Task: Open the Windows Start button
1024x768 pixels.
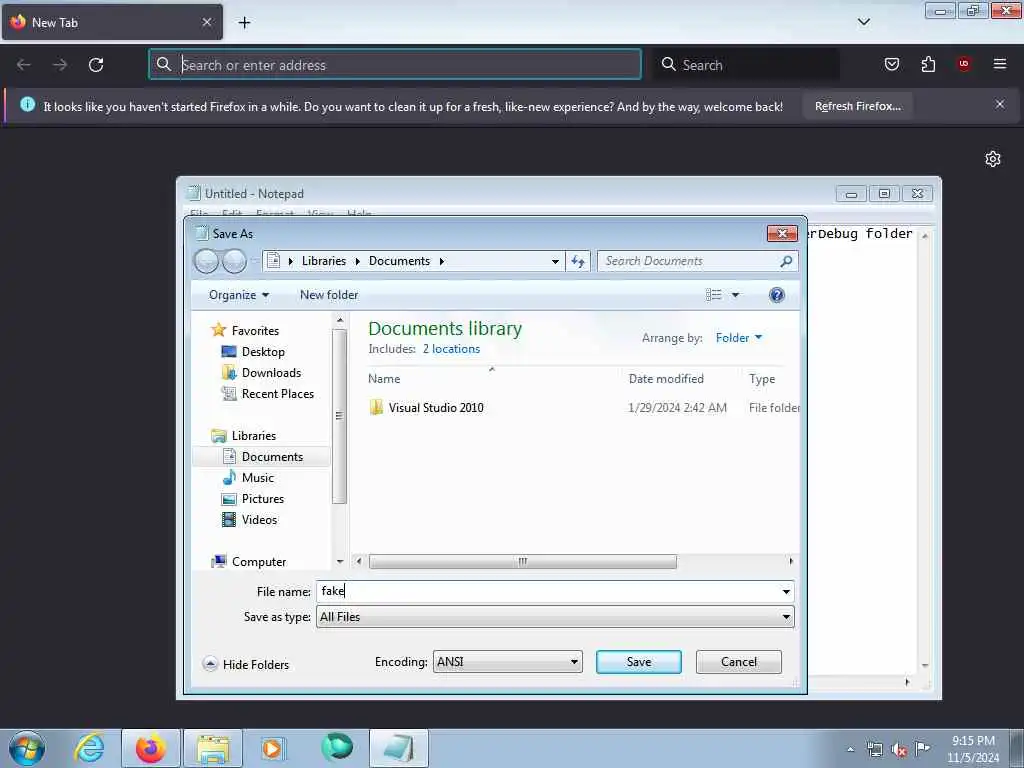Action: tap(27, 748)
